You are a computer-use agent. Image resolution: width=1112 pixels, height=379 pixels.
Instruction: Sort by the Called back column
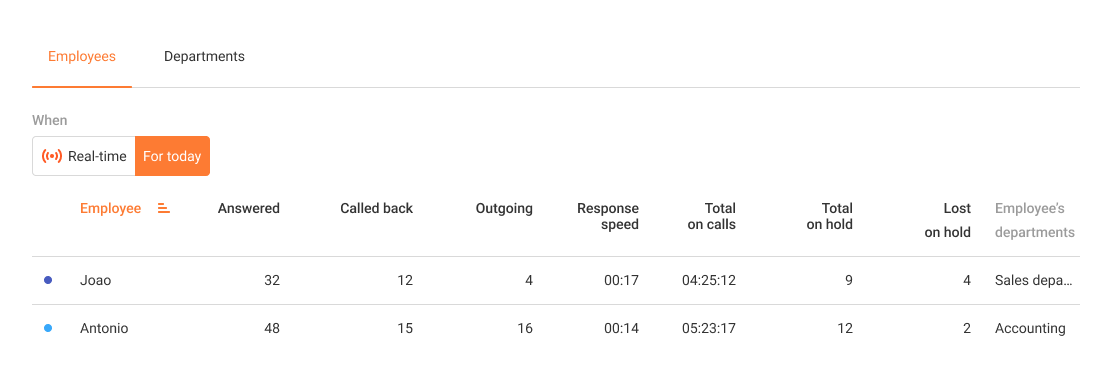click(x=377, y=209)
